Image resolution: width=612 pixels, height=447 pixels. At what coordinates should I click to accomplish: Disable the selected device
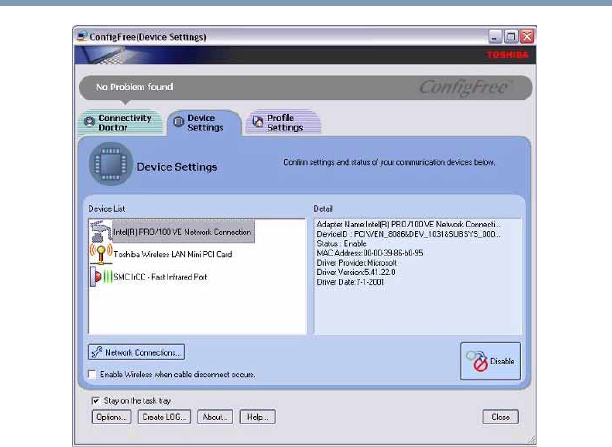(490, 360)
